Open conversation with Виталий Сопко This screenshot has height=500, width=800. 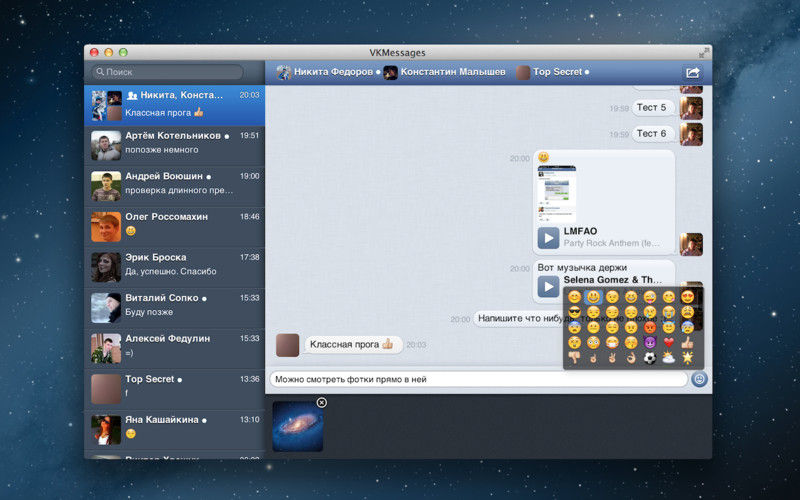coord(174,308)
